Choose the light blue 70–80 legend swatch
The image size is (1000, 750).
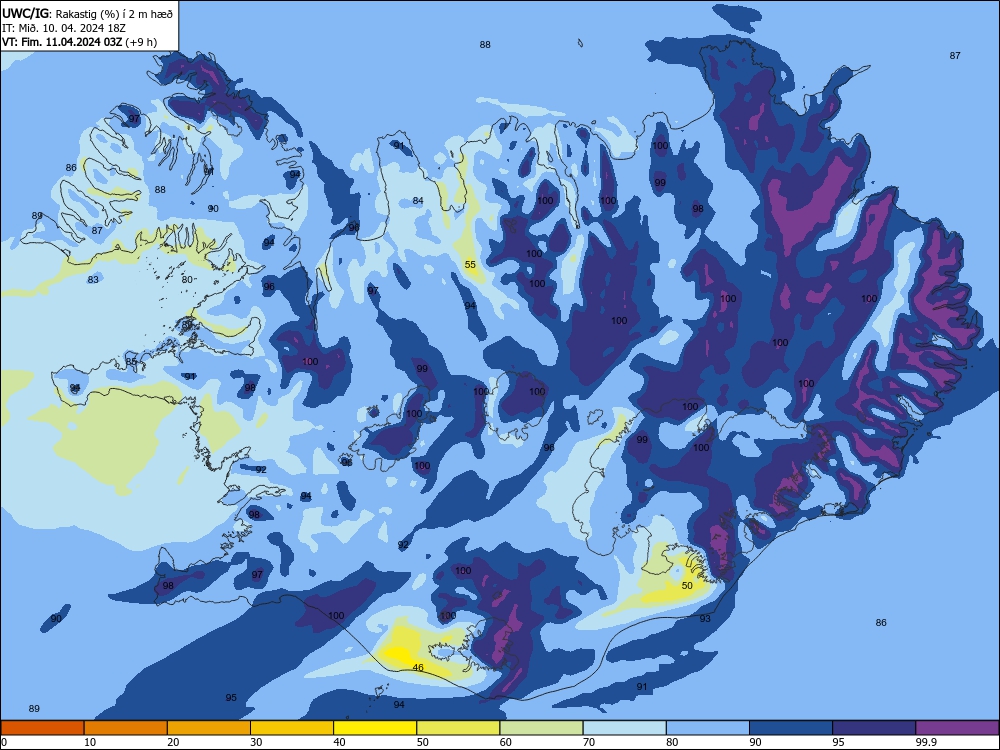tap(624, 728)
